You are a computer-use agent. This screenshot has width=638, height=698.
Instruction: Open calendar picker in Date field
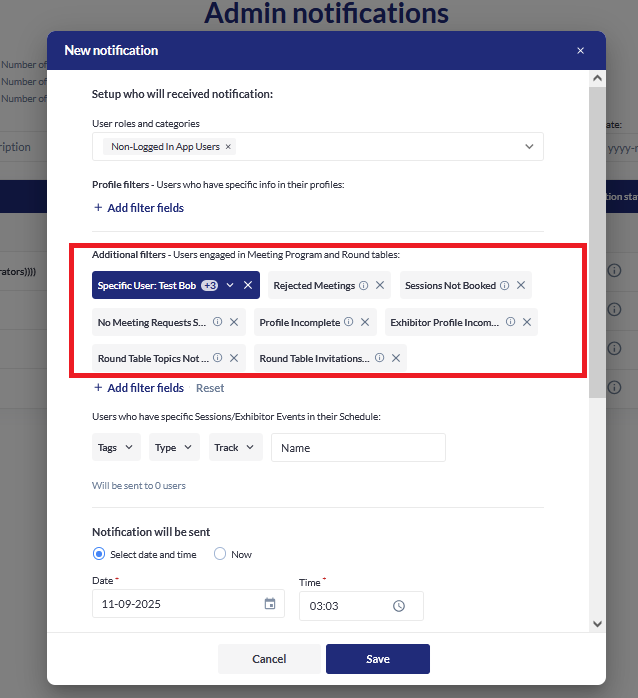coord(270,604)
